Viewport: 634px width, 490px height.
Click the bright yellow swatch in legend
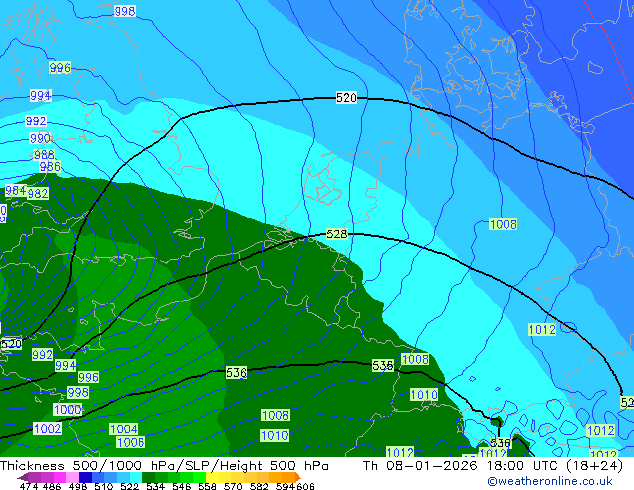(212, 477)
